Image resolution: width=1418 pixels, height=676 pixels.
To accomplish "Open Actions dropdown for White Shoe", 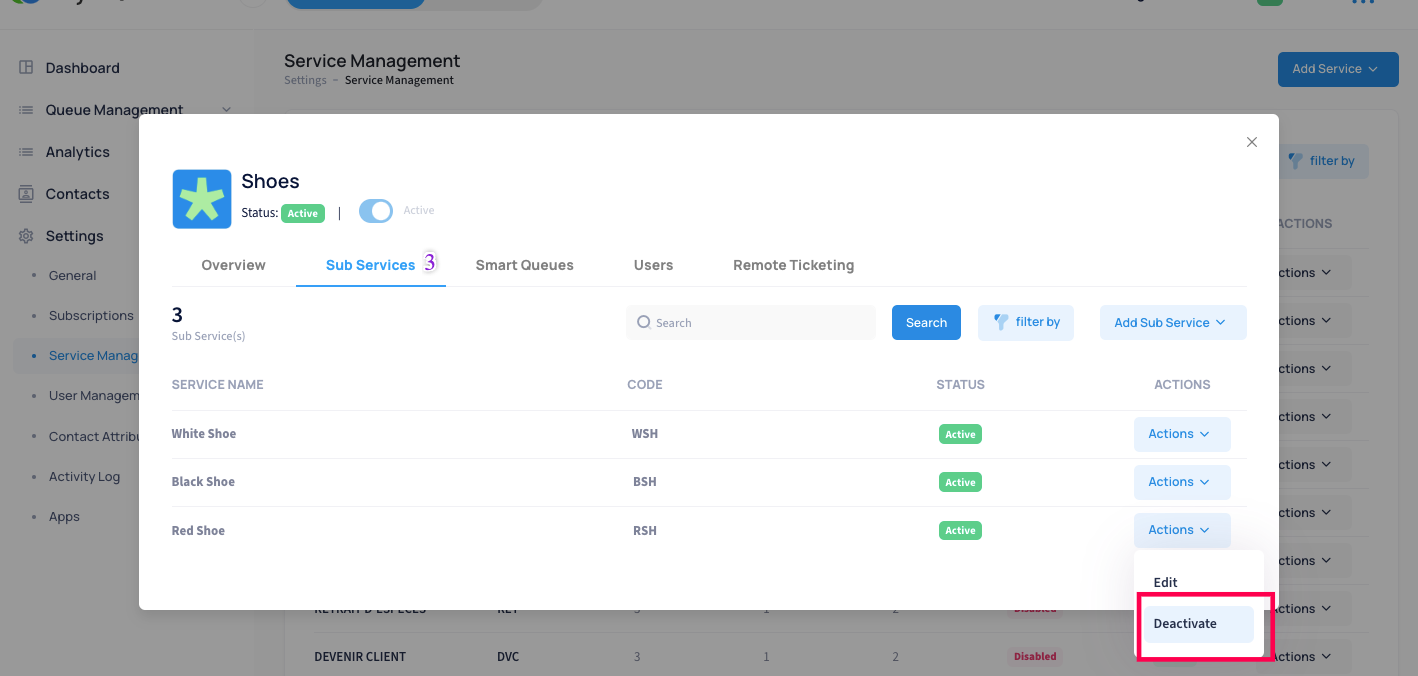I will click(1182, 434).
